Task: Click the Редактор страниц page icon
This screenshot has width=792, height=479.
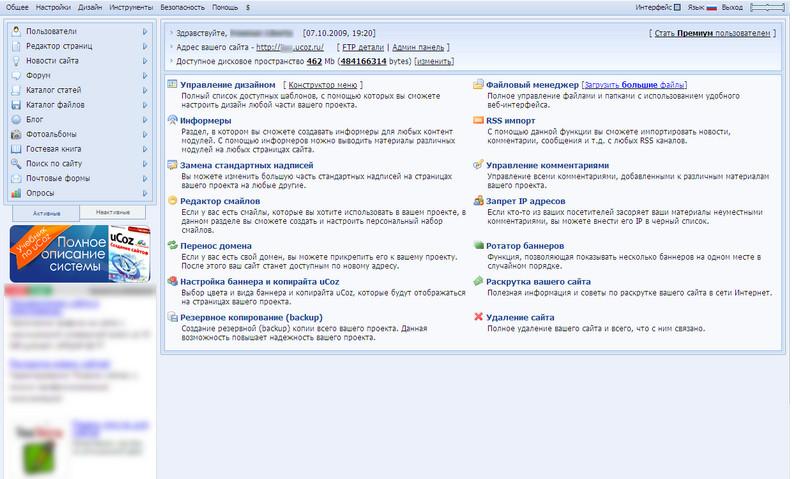Action: [x=16, y=46]
